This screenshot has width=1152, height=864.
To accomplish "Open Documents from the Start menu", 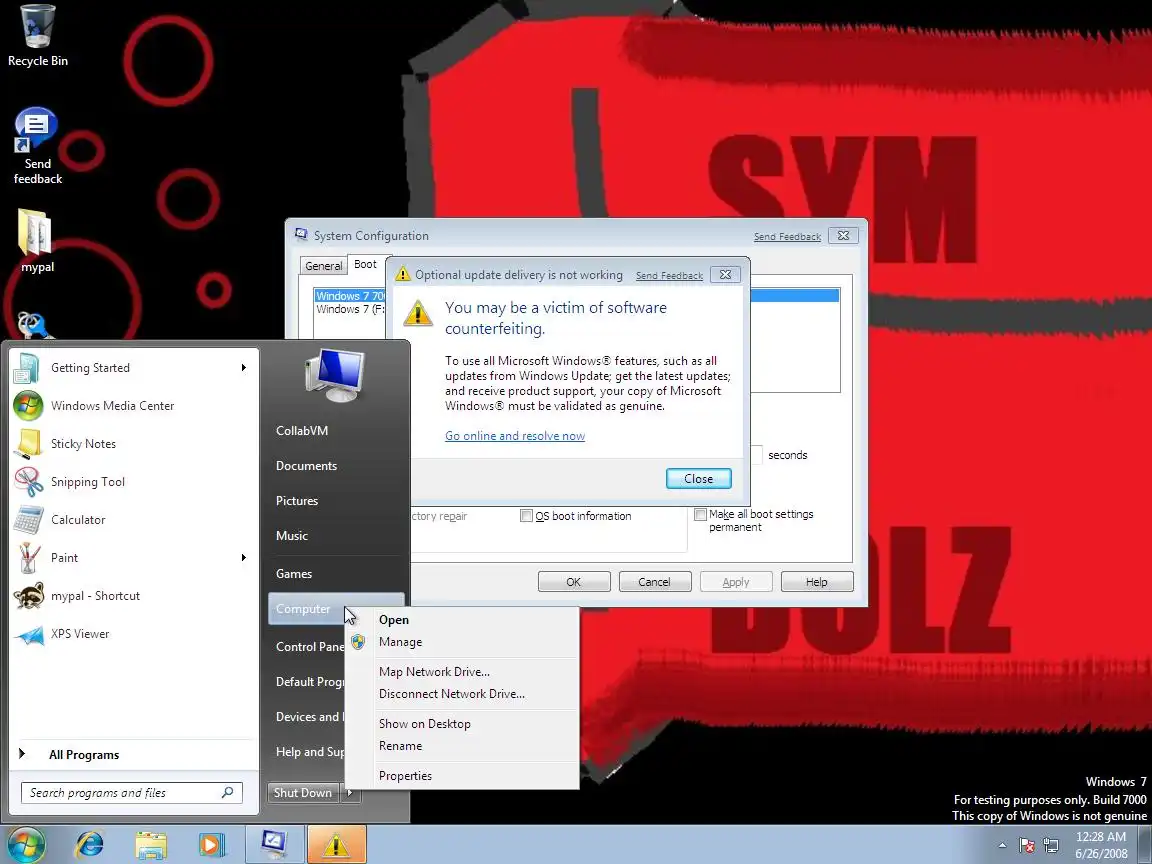I will [306, 466].
